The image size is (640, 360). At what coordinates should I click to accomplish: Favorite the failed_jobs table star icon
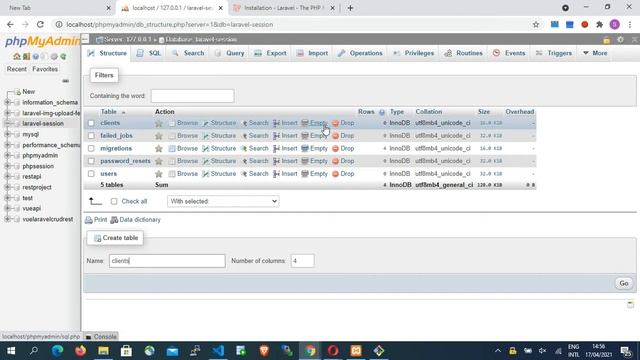pos(159,136)
